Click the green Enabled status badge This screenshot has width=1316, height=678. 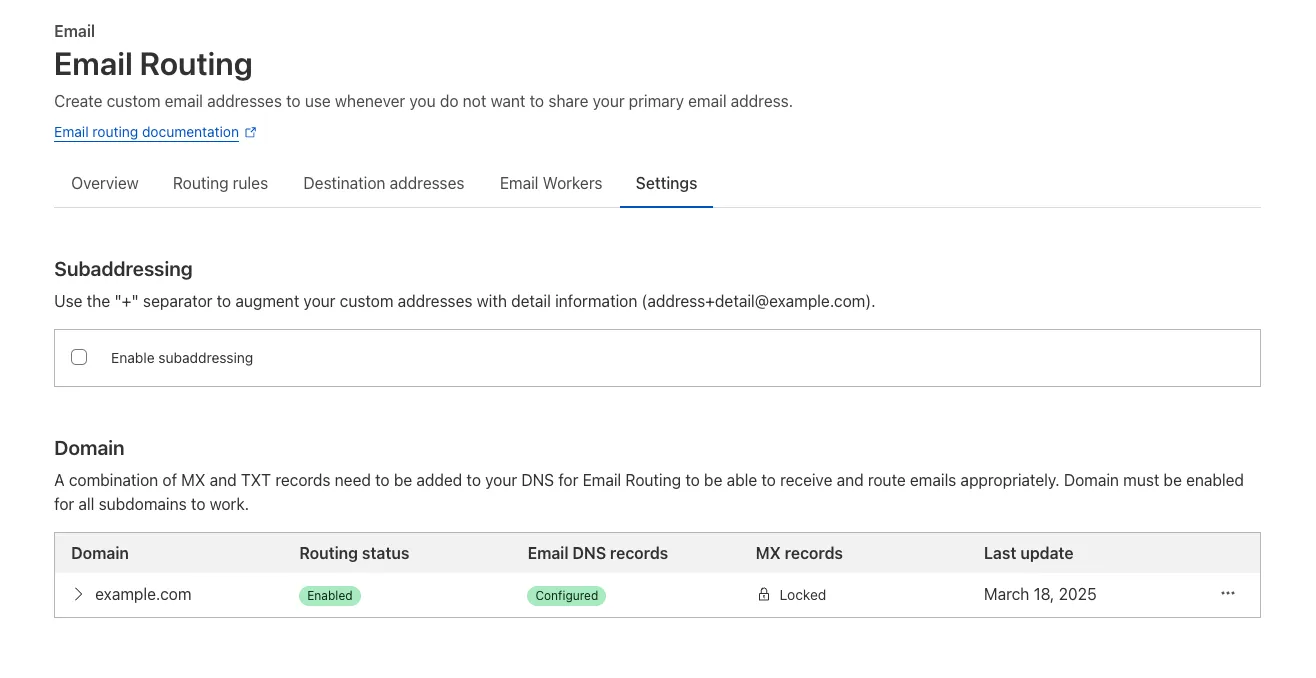pos(330,595)
